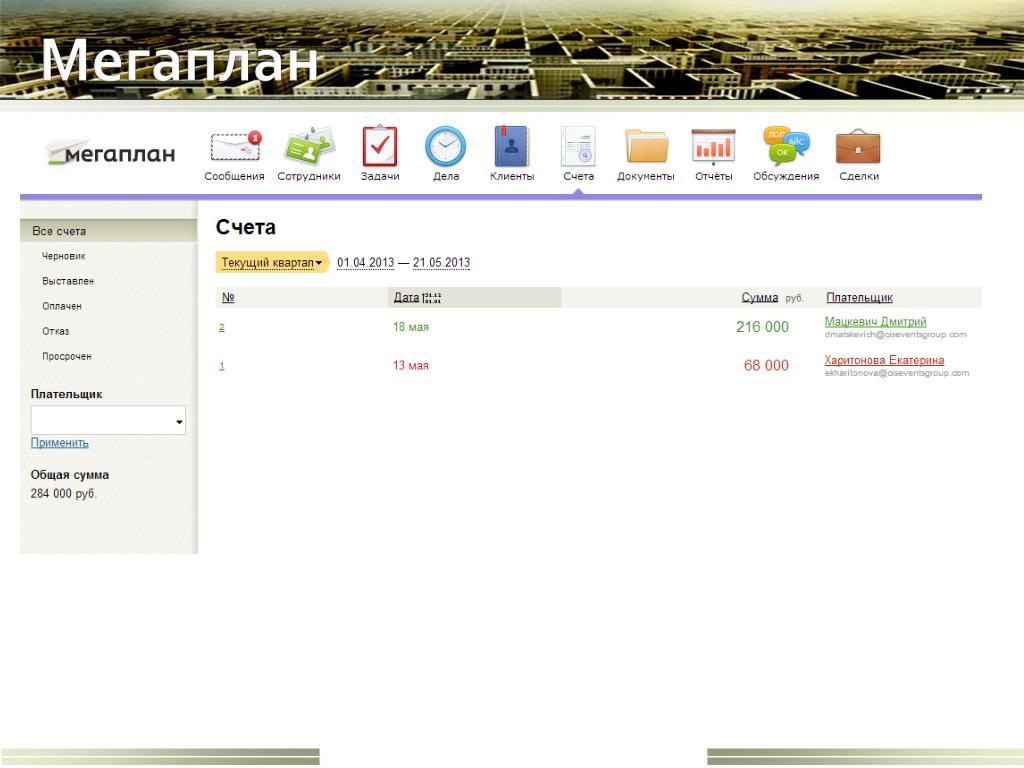Click the 18 мая date

click(411, 327)
